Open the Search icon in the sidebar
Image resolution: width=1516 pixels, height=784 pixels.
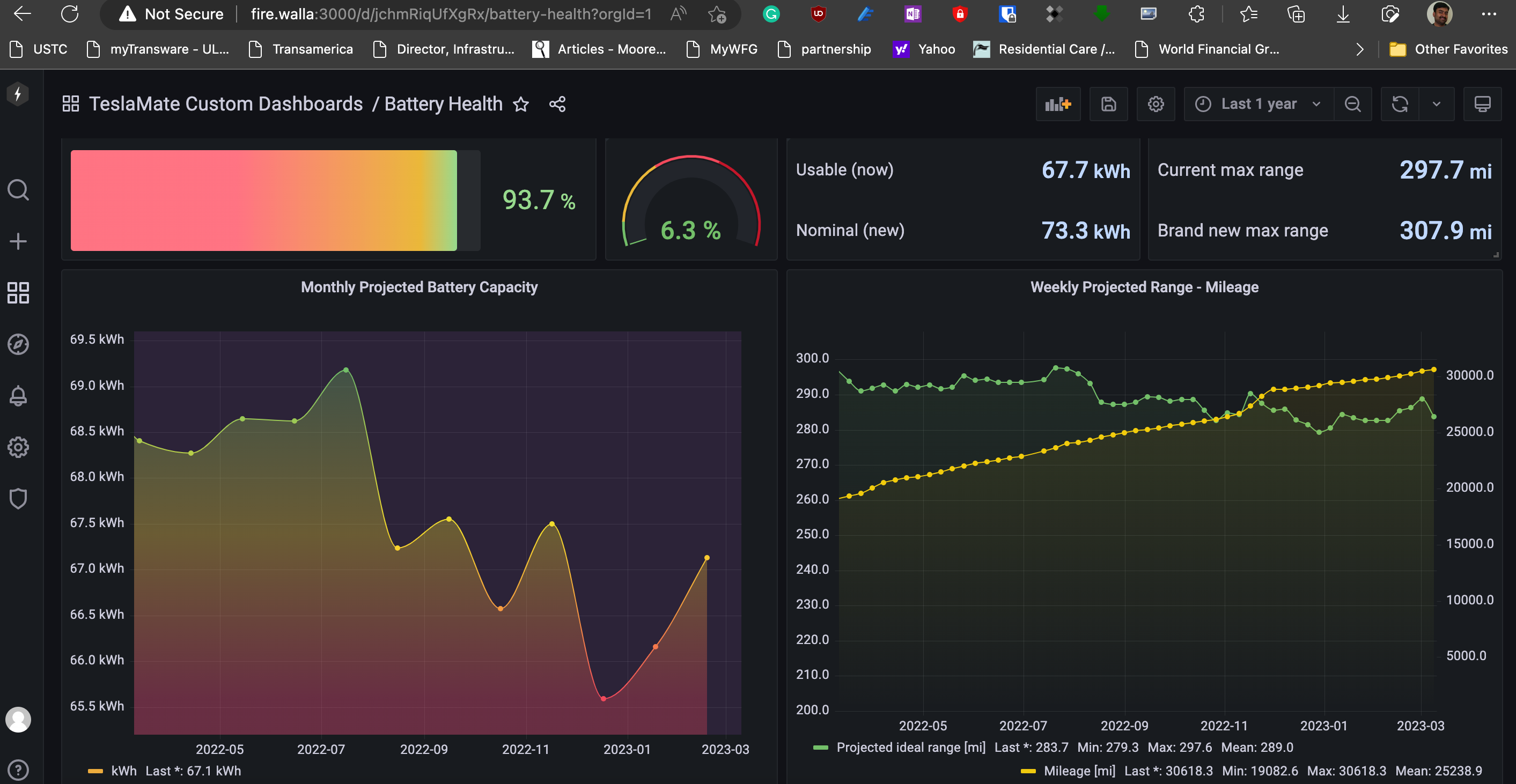(x=18, y=190)
